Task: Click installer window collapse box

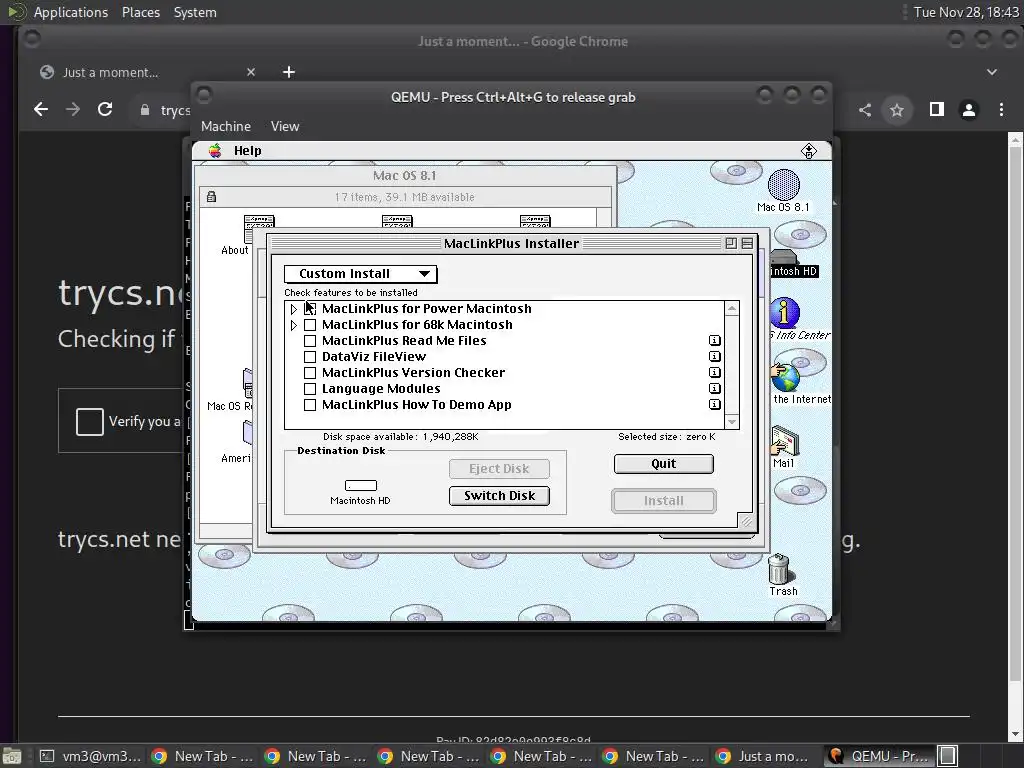Action: [747, 244]
